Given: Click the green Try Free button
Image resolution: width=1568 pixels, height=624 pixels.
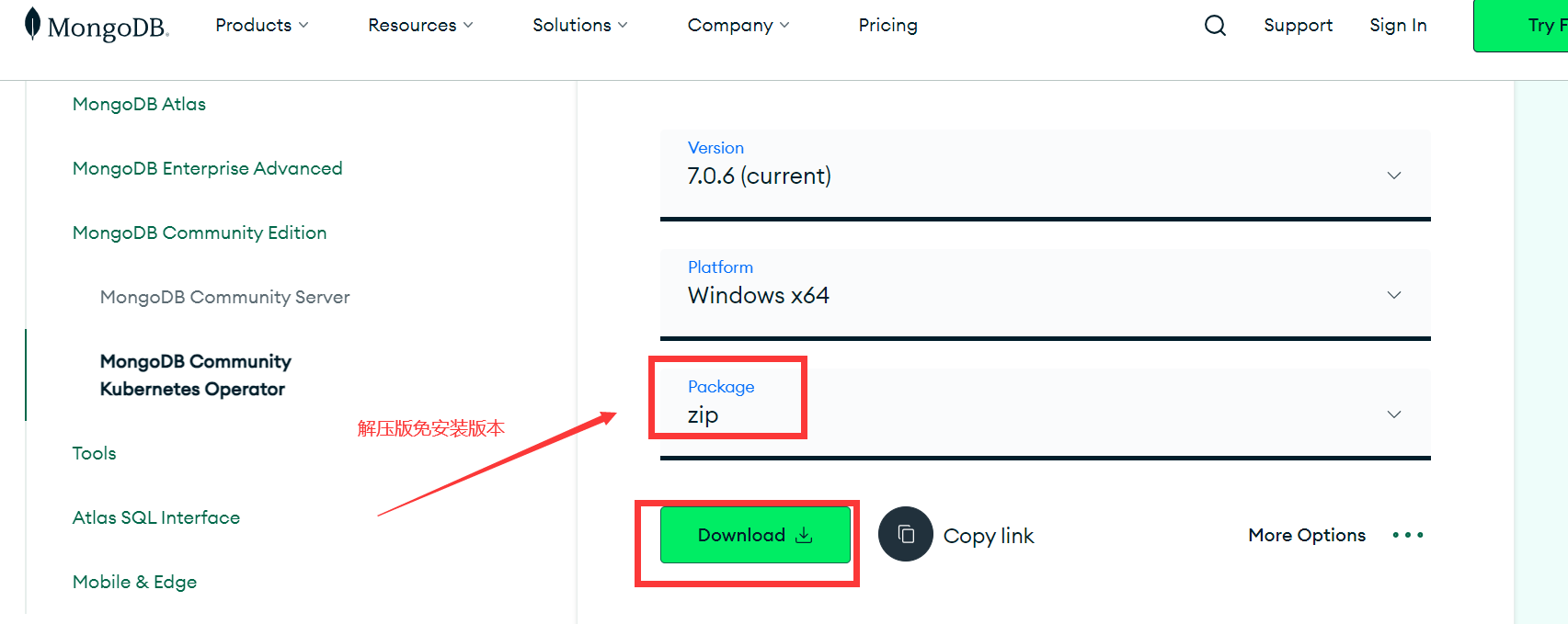Looking at the screenshot, I should click(x=1521, y=26).
